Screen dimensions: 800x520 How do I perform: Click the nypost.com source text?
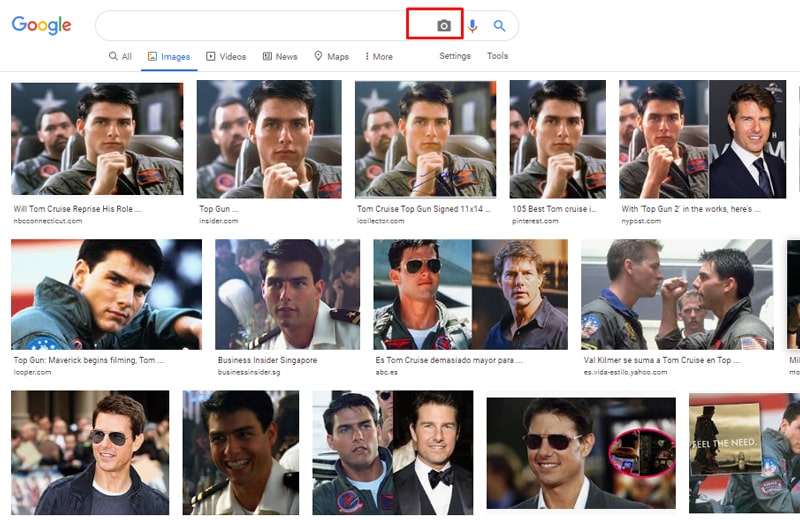(x=641, y=221)
